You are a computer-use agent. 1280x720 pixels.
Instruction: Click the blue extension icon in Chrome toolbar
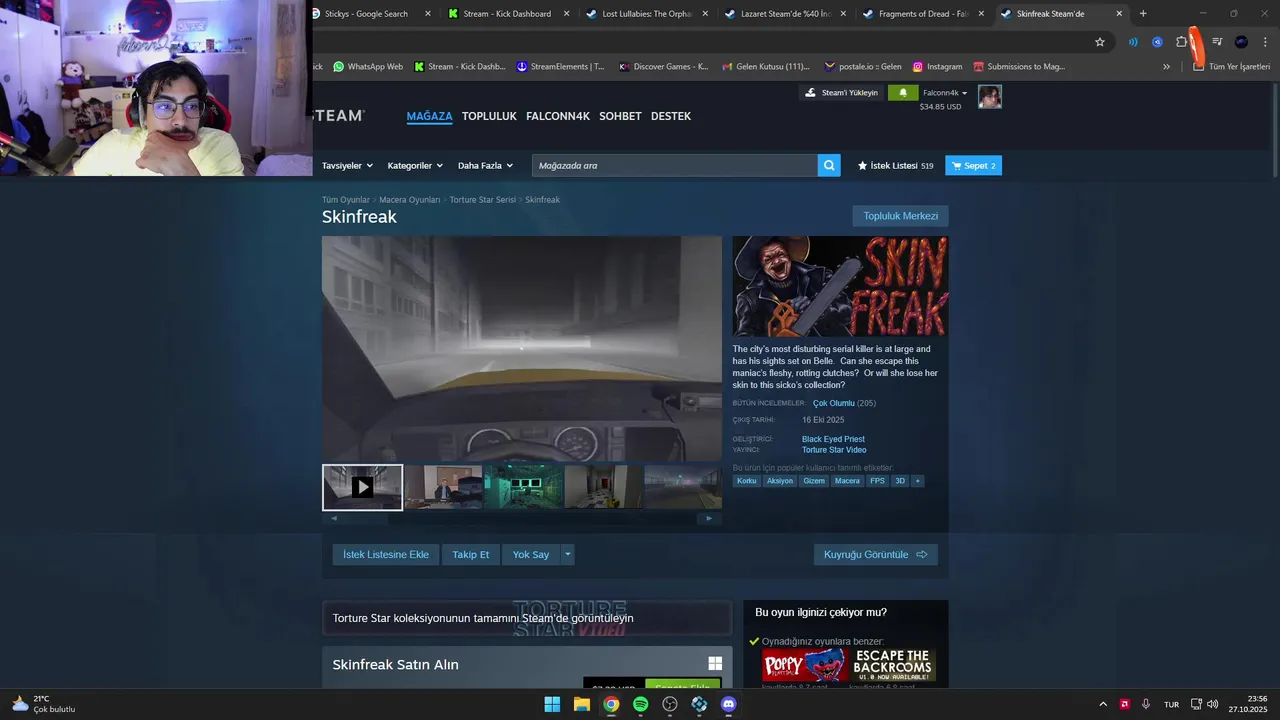coord(1157,42)
